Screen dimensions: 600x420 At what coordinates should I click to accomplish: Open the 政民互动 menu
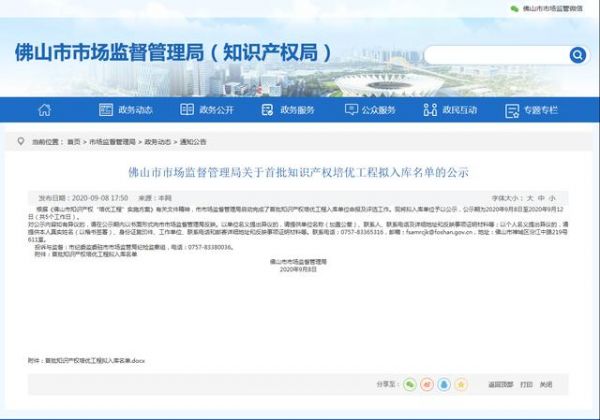(x=460, y=110)
